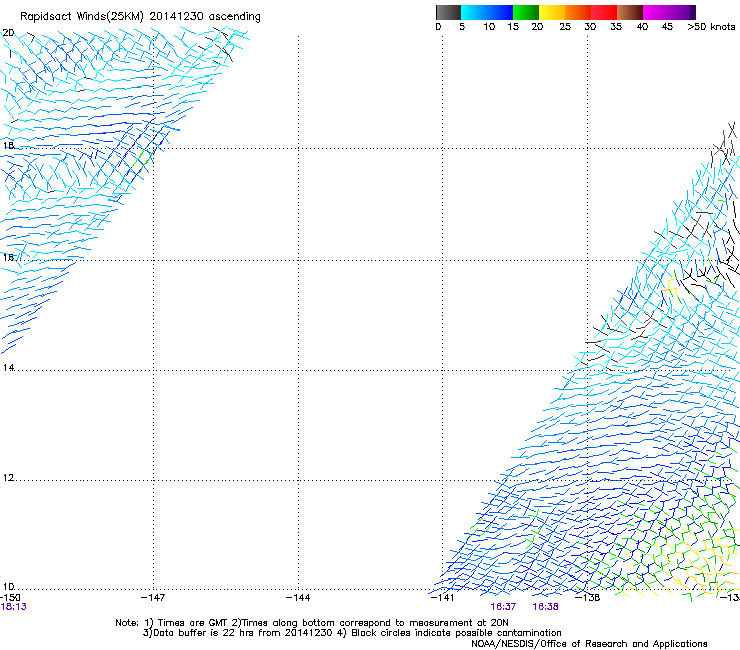
Task: Click the red 30–35 knots legend segment
Action: click(604, 12)
